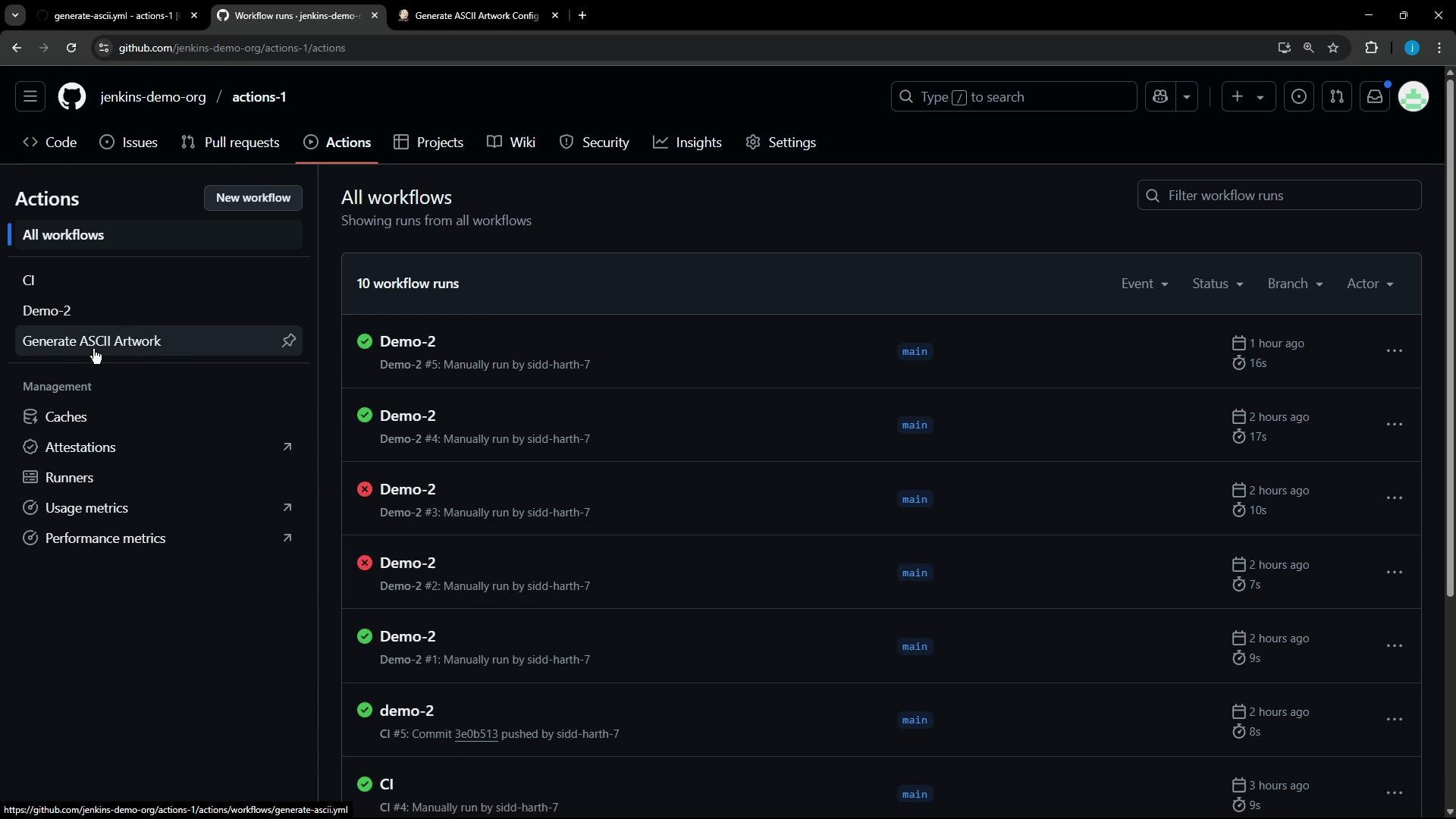The width and height of the screenshot is (1456, 819).
Task: Switch to the Security tab
Action: pyautogui.click(x=595, y=143)
